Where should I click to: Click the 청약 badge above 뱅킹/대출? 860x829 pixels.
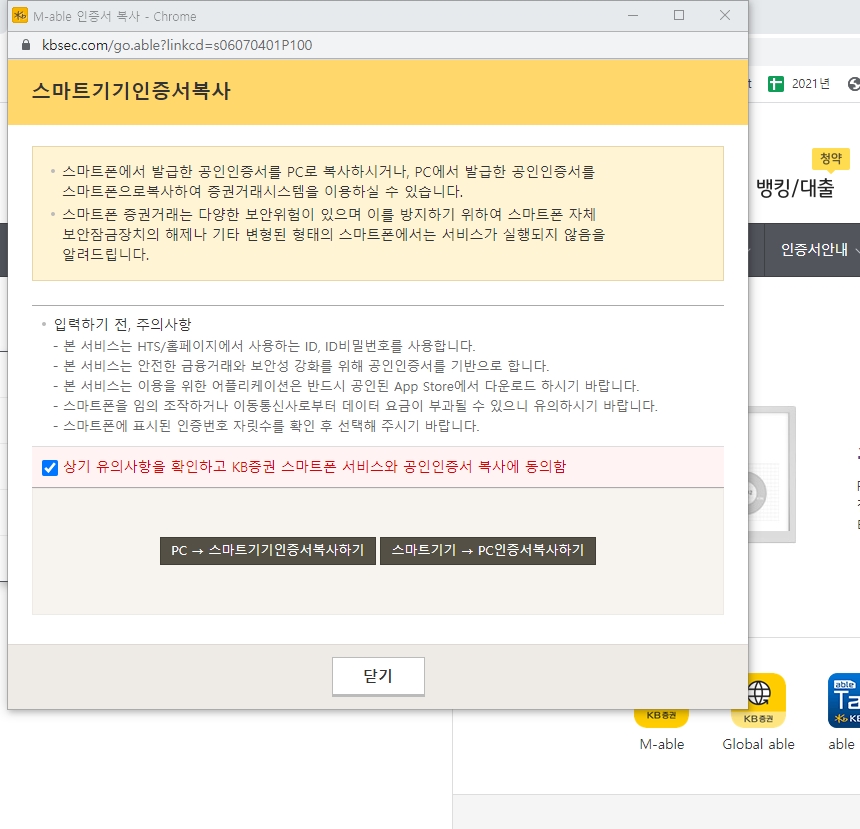click(x=830, y=159)
